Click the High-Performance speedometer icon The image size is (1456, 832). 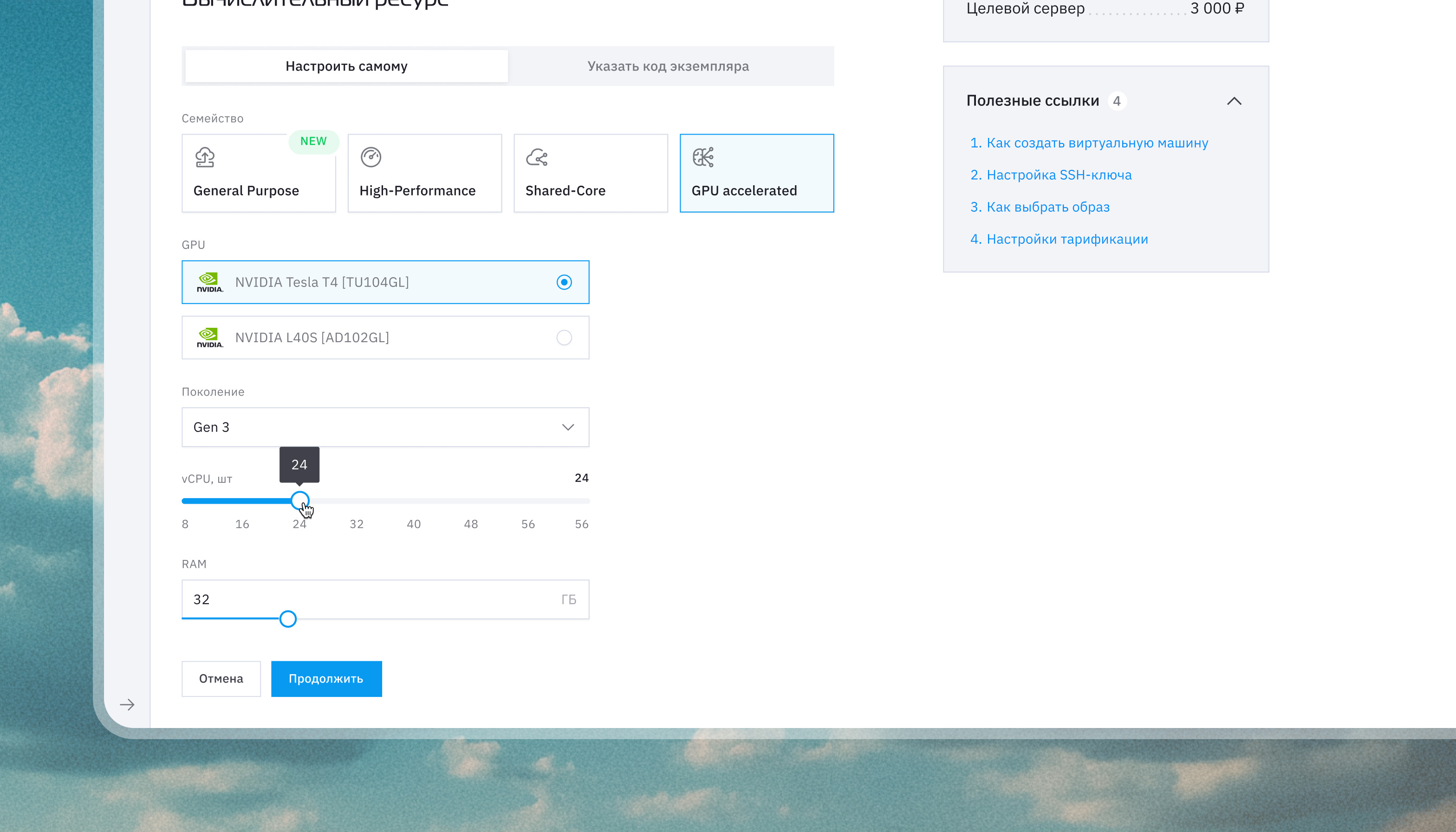371,157
